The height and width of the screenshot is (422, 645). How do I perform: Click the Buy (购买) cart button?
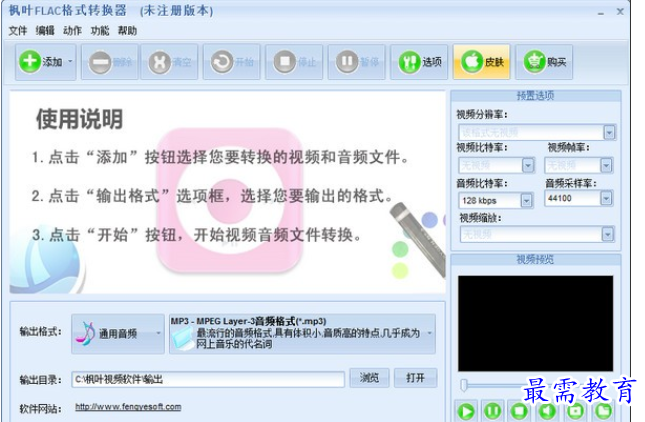tap(544, 62)
